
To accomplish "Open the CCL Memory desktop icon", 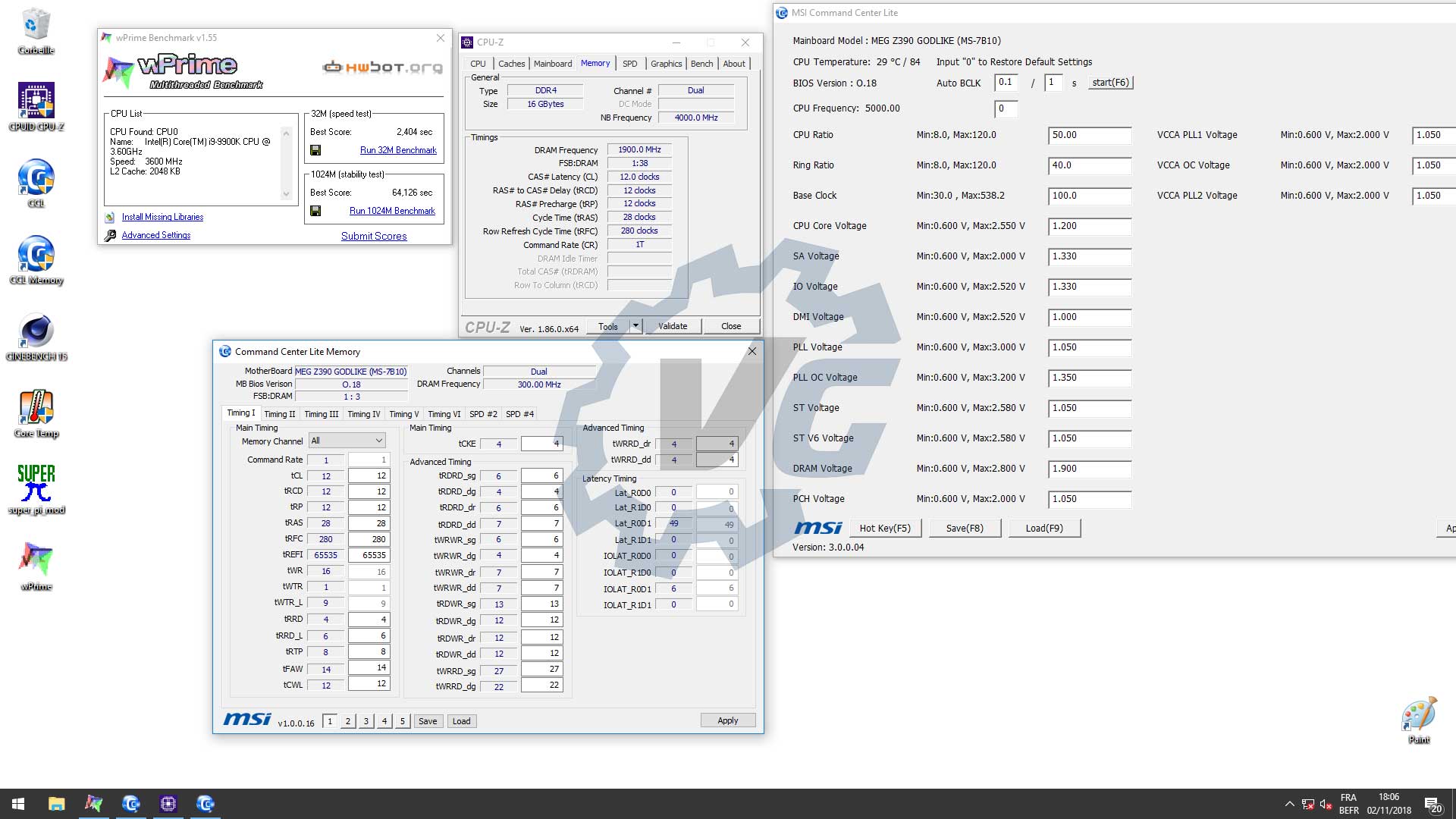I will (x=36, y=259).
